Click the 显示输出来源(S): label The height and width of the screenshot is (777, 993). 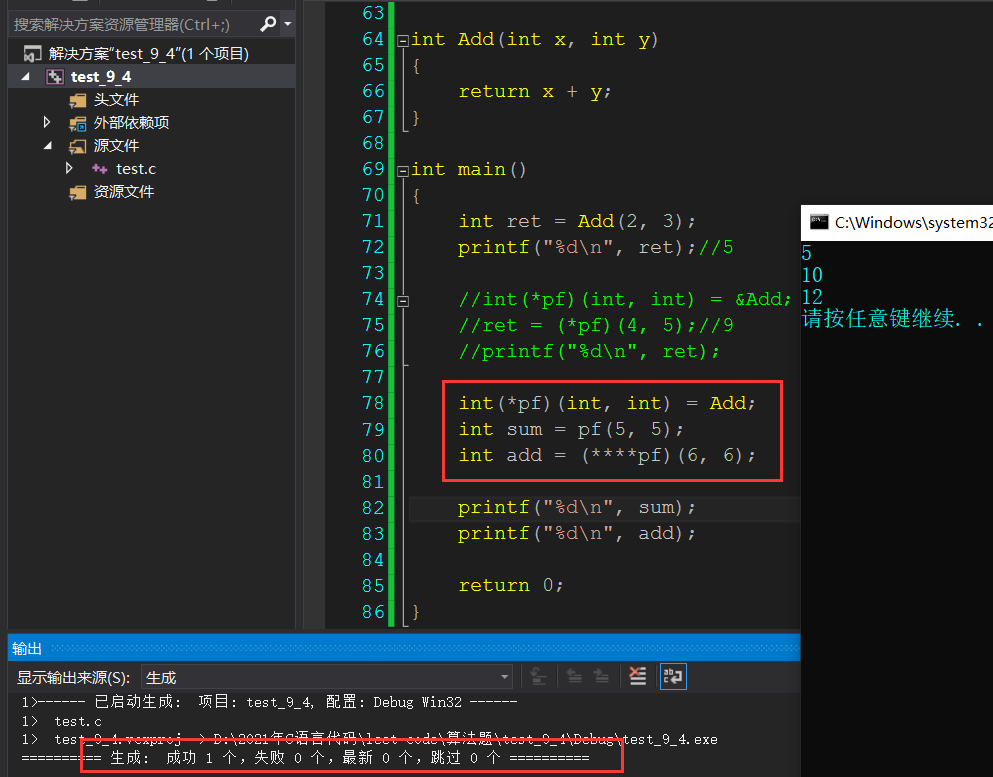pos(73,678)
